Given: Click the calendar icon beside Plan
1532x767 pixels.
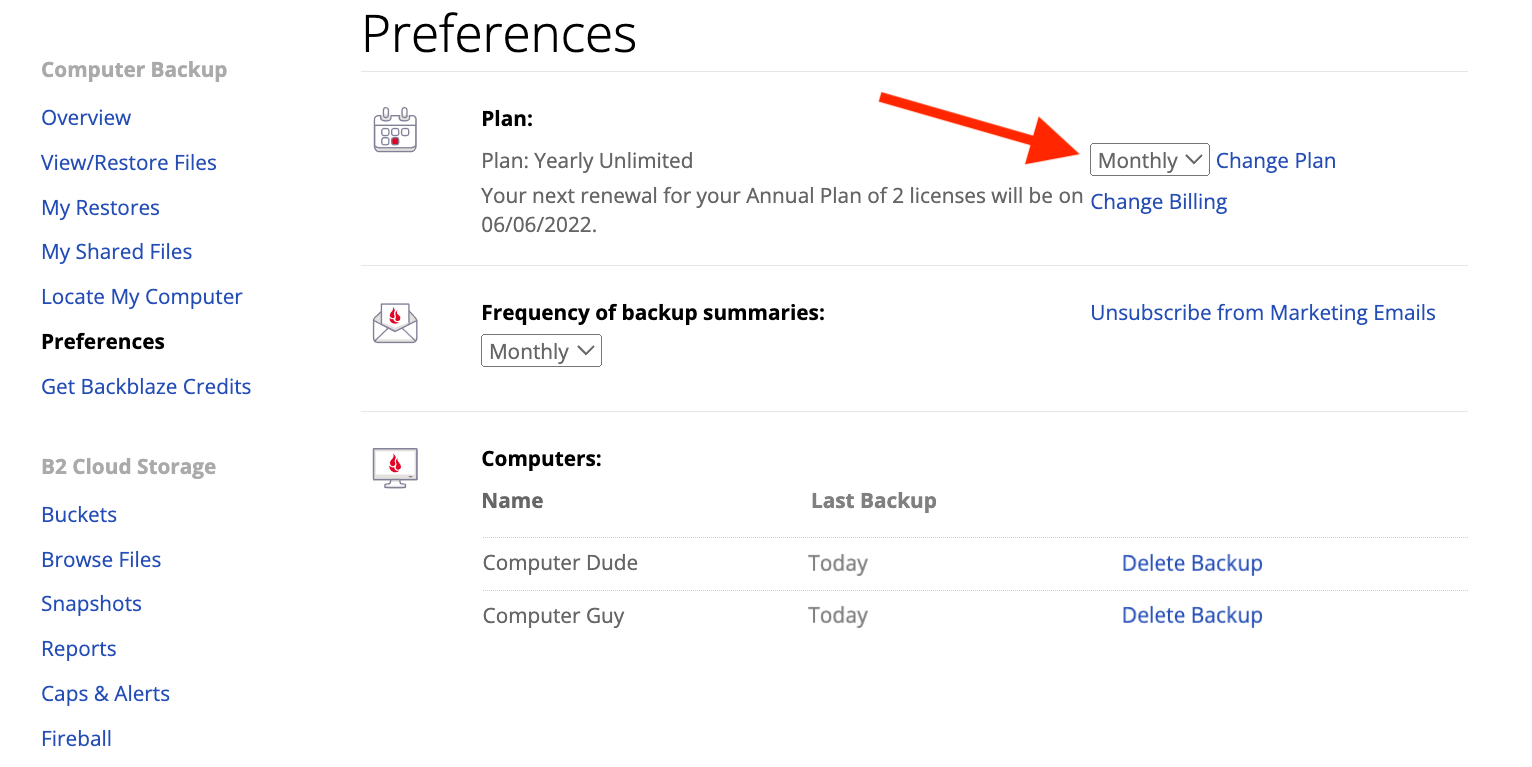Looking at the screenshot, I should [395, 130].
